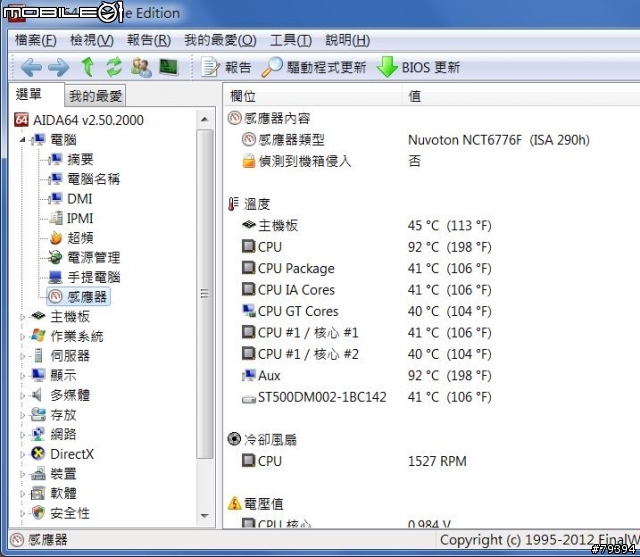
Task: Click the Back navigation arrow
Action: [x=31, y=67]
